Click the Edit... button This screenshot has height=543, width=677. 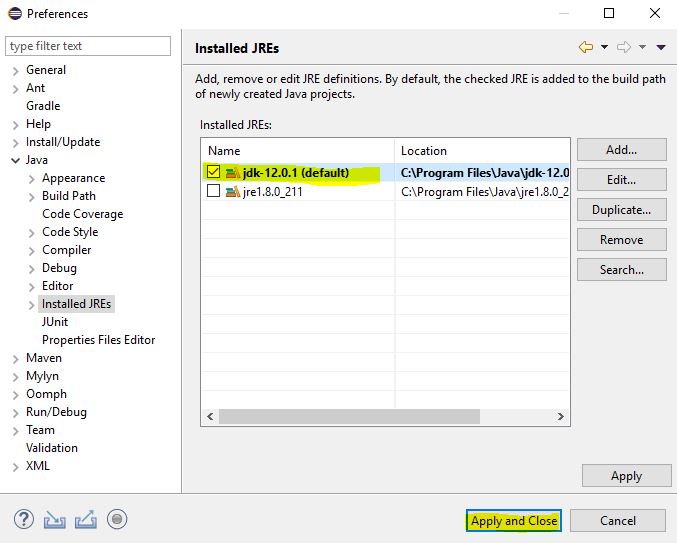click(x=622, y=180)
